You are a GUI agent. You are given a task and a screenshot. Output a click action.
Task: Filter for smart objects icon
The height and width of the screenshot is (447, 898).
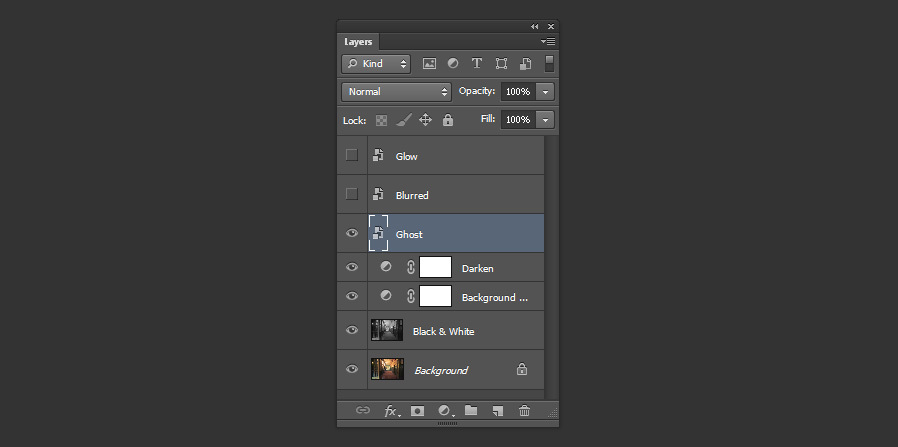(x=525, y=64)
